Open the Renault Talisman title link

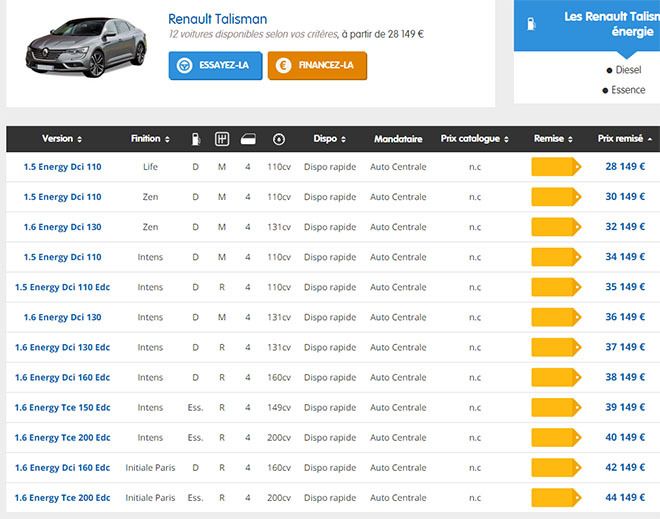tap(218, 19)
